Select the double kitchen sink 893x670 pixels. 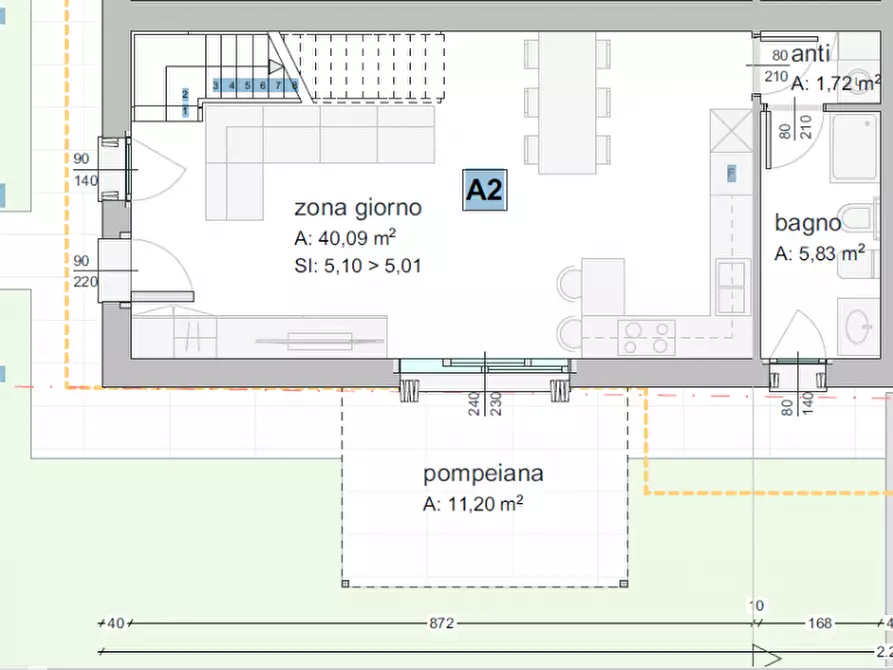point(731,288)
